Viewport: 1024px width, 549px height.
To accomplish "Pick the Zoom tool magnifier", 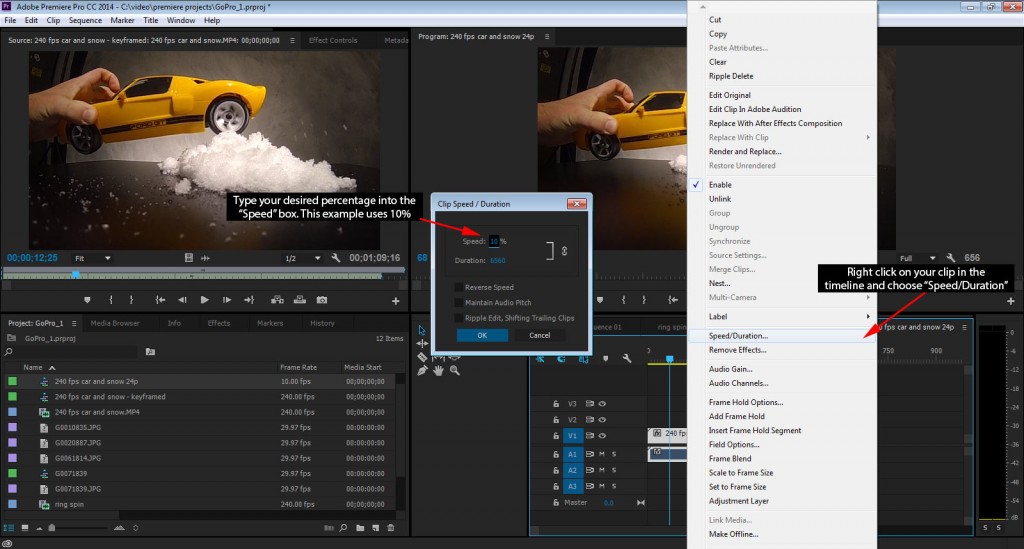I will coord(455,370).
